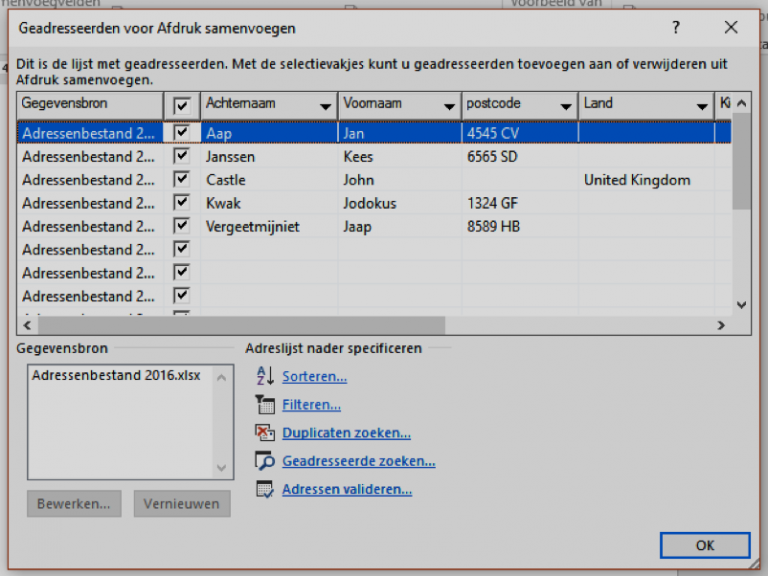The width and height of the screenshot is (768, 576).
Task: Expand the postcode column filter dropdown
Action: [x=568, y=106]
